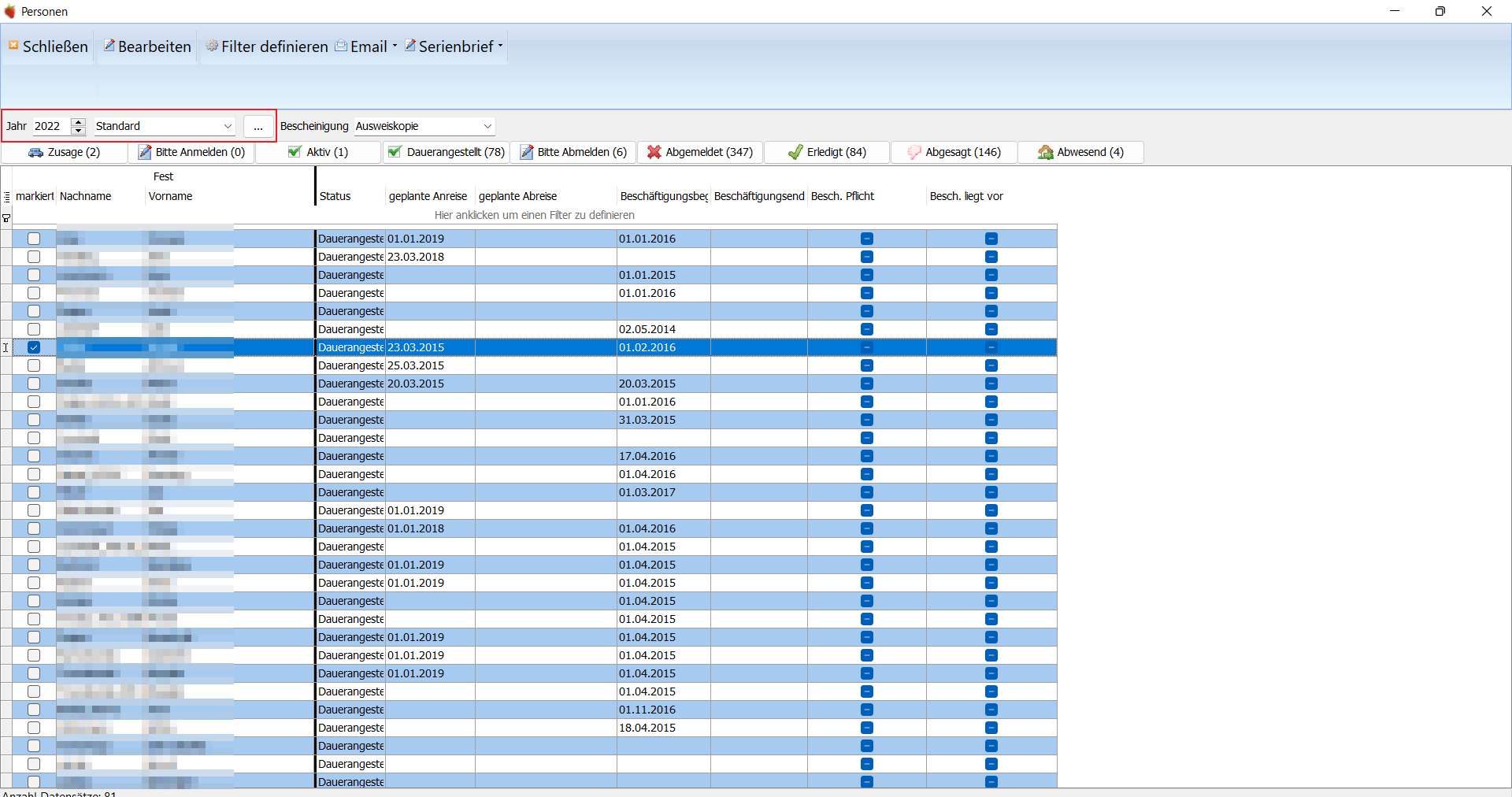Increase the Jahr value with up arrow
Viewport: 1512px width, 797px height.
pos(78,122)
